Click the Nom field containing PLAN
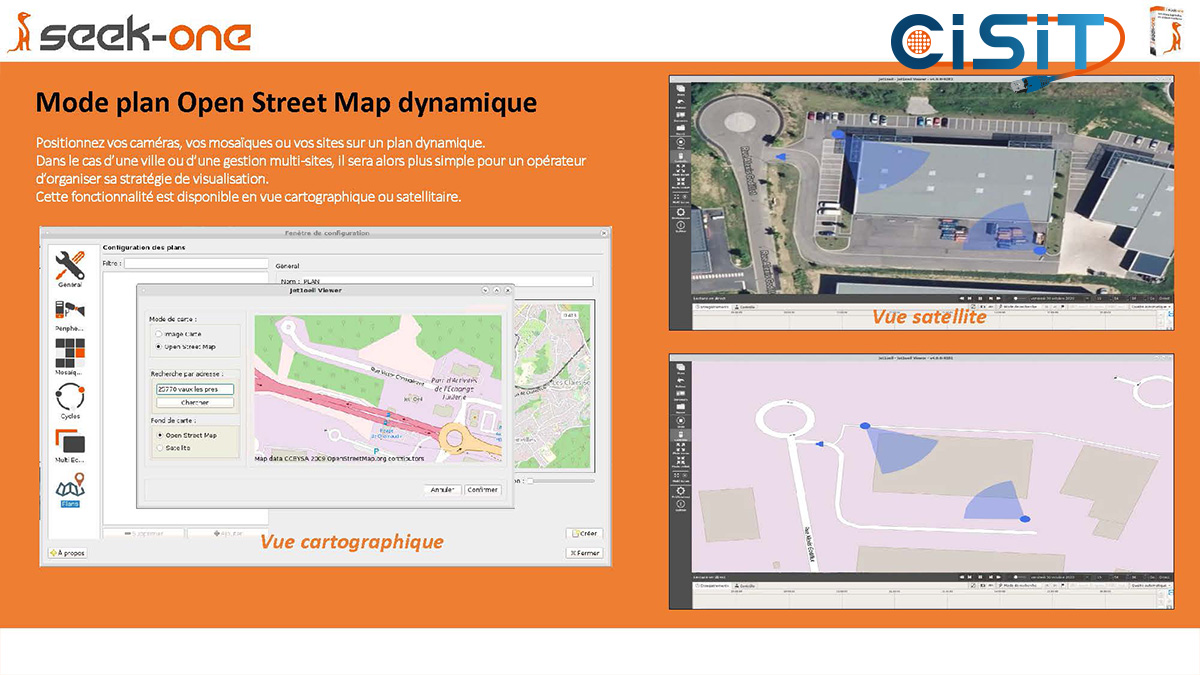The height and width of the screenshot is (675, 1200). [x=448, y=282]
